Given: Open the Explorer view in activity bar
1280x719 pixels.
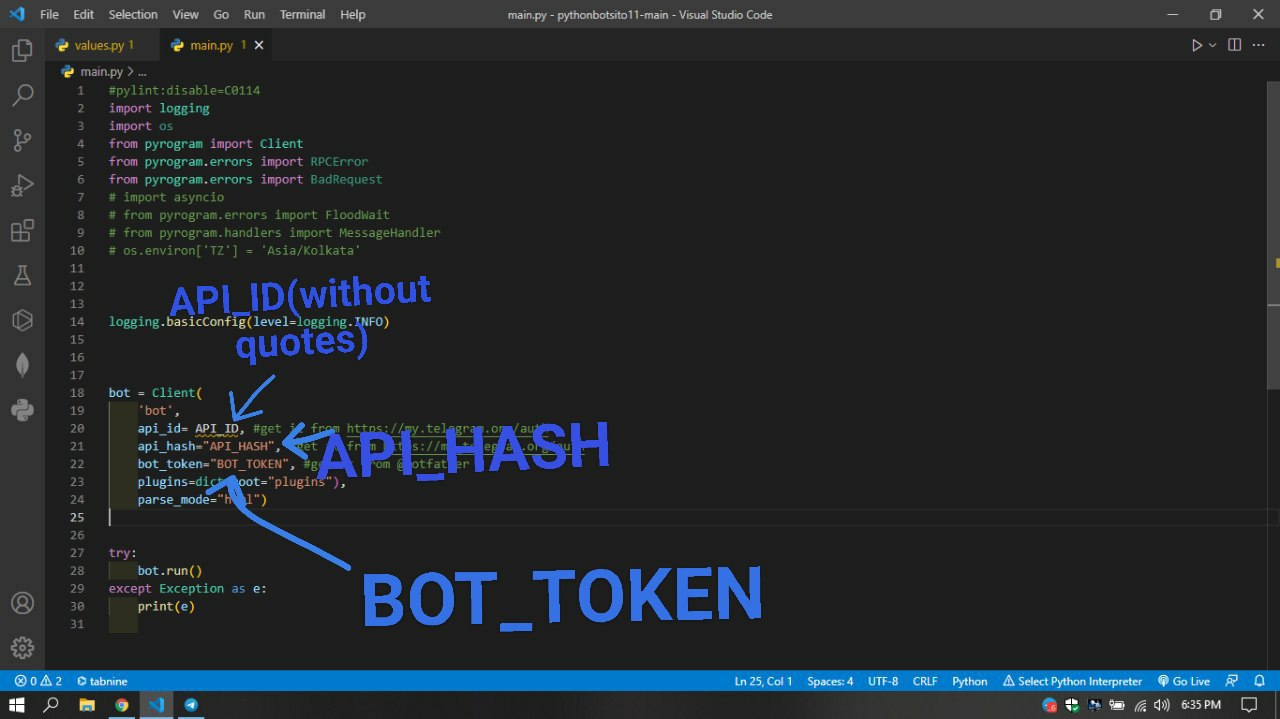Looking at the screenshot, I should tap(22, 50).
